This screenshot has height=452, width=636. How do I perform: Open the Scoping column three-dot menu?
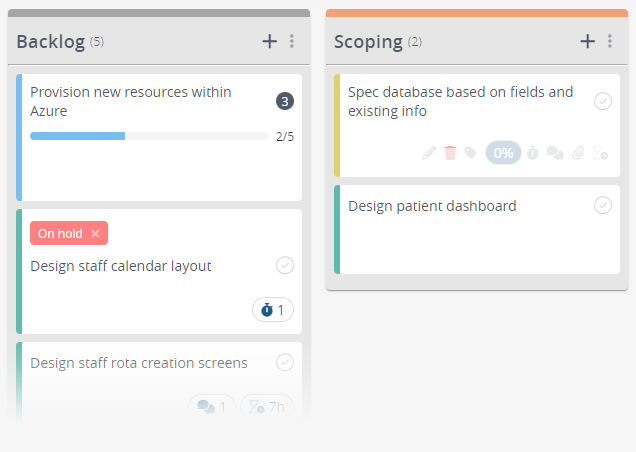[610, 41]
